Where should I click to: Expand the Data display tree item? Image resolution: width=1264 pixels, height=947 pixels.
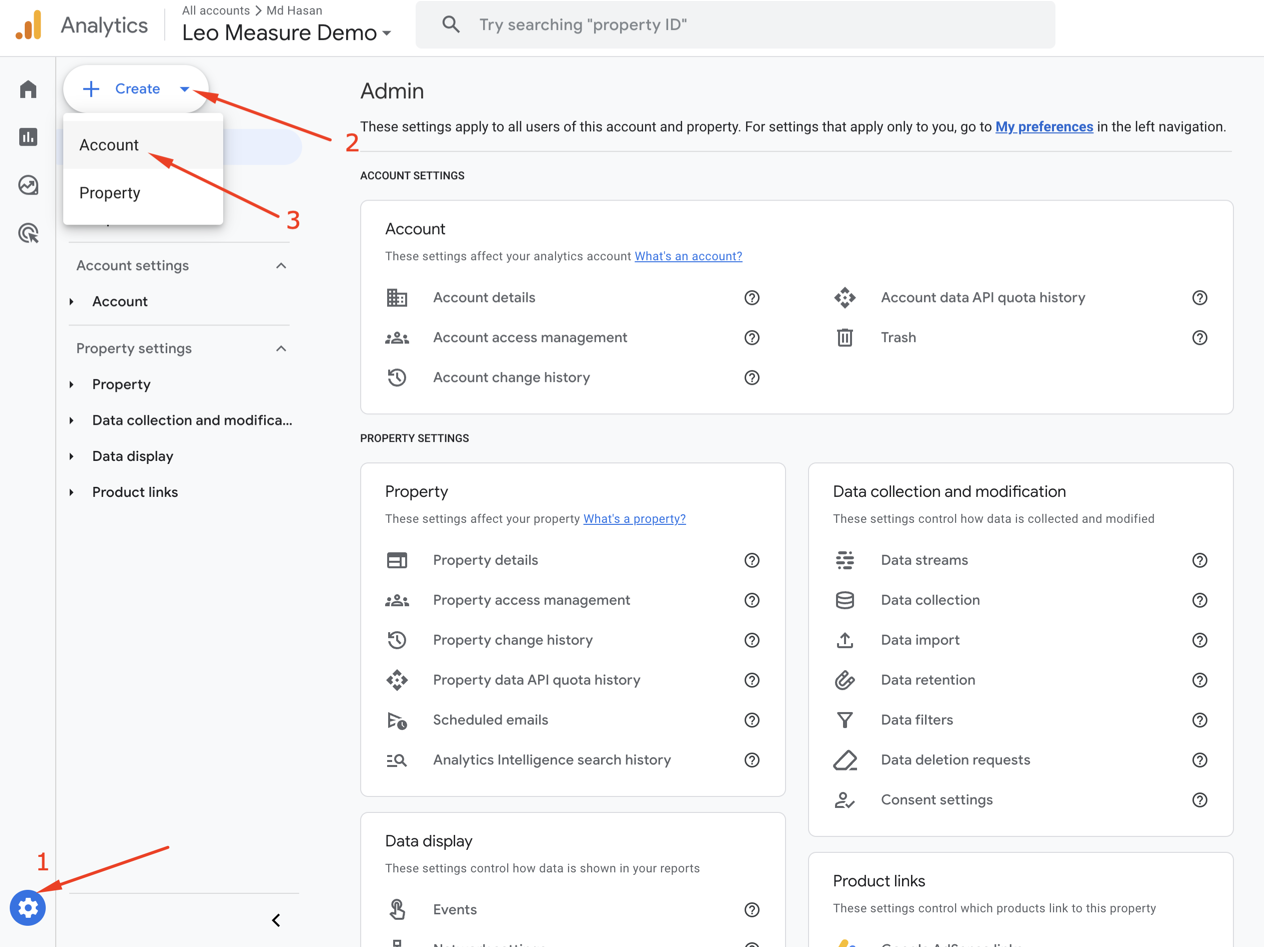72,457
